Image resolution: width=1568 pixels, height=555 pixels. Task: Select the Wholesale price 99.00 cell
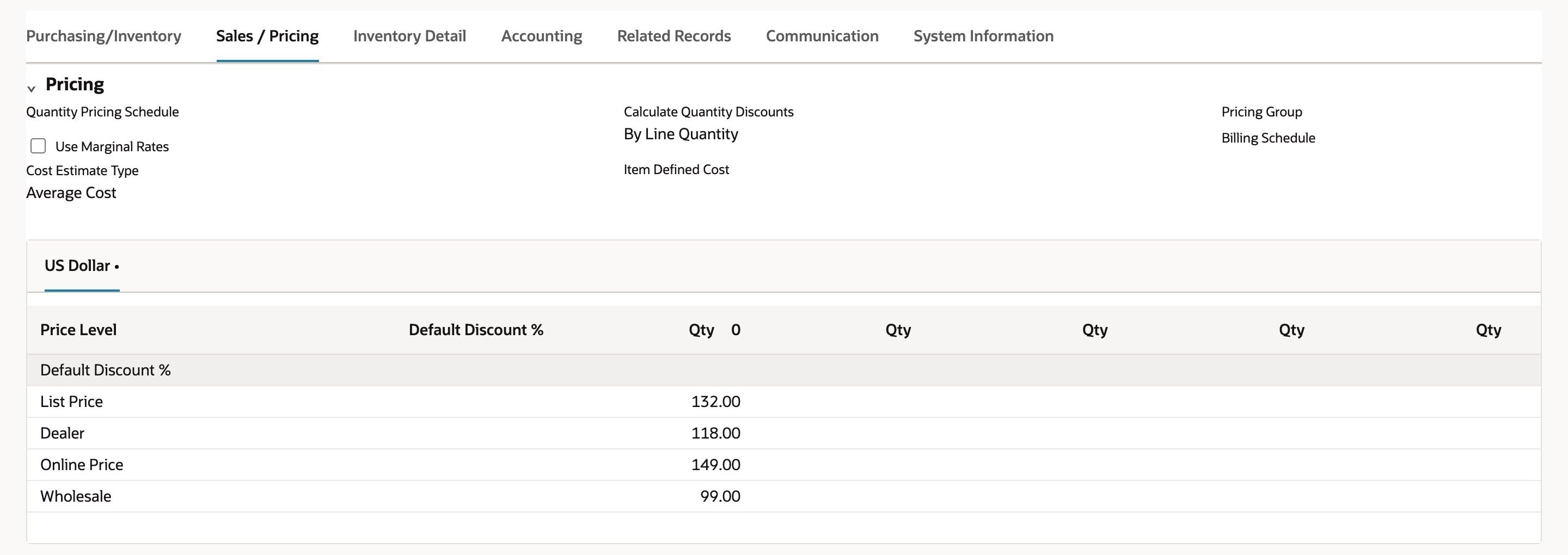(720, 497)
